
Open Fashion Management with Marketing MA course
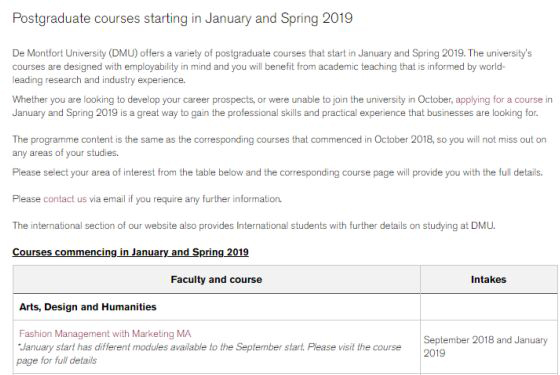(105, 334)
